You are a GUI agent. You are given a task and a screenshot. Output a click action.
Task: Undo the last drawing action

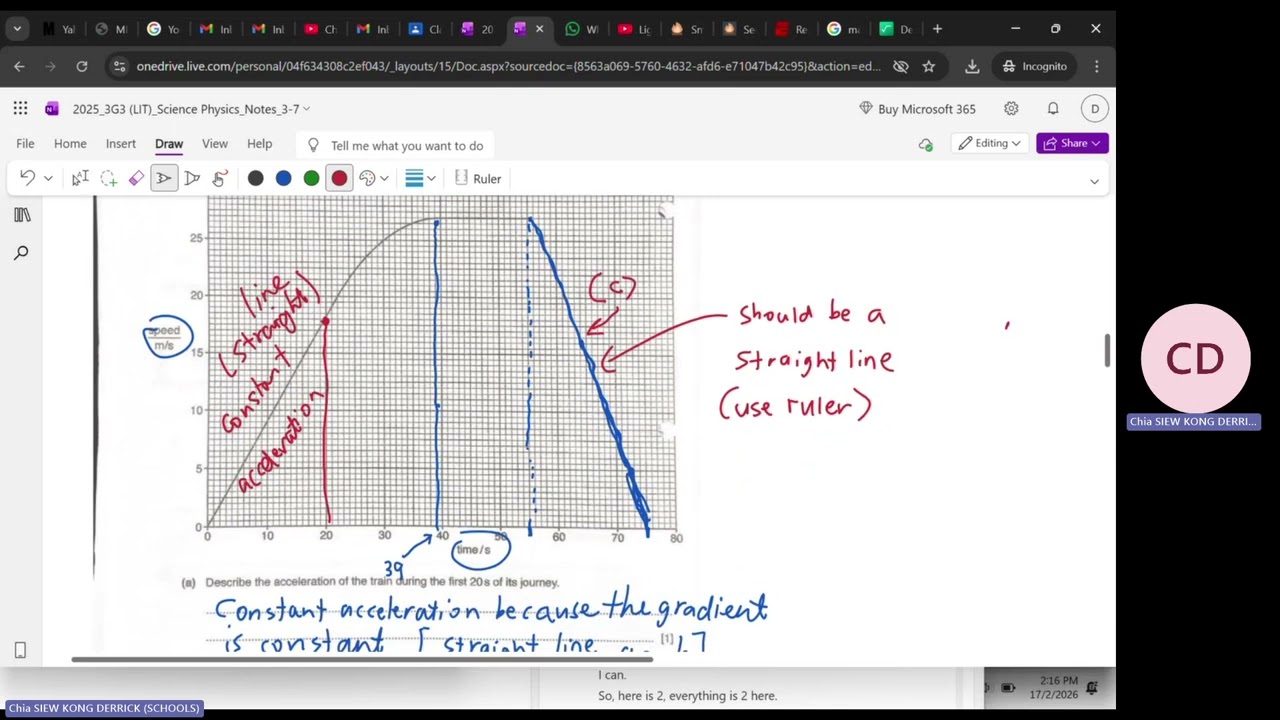(x=27, y=178)
